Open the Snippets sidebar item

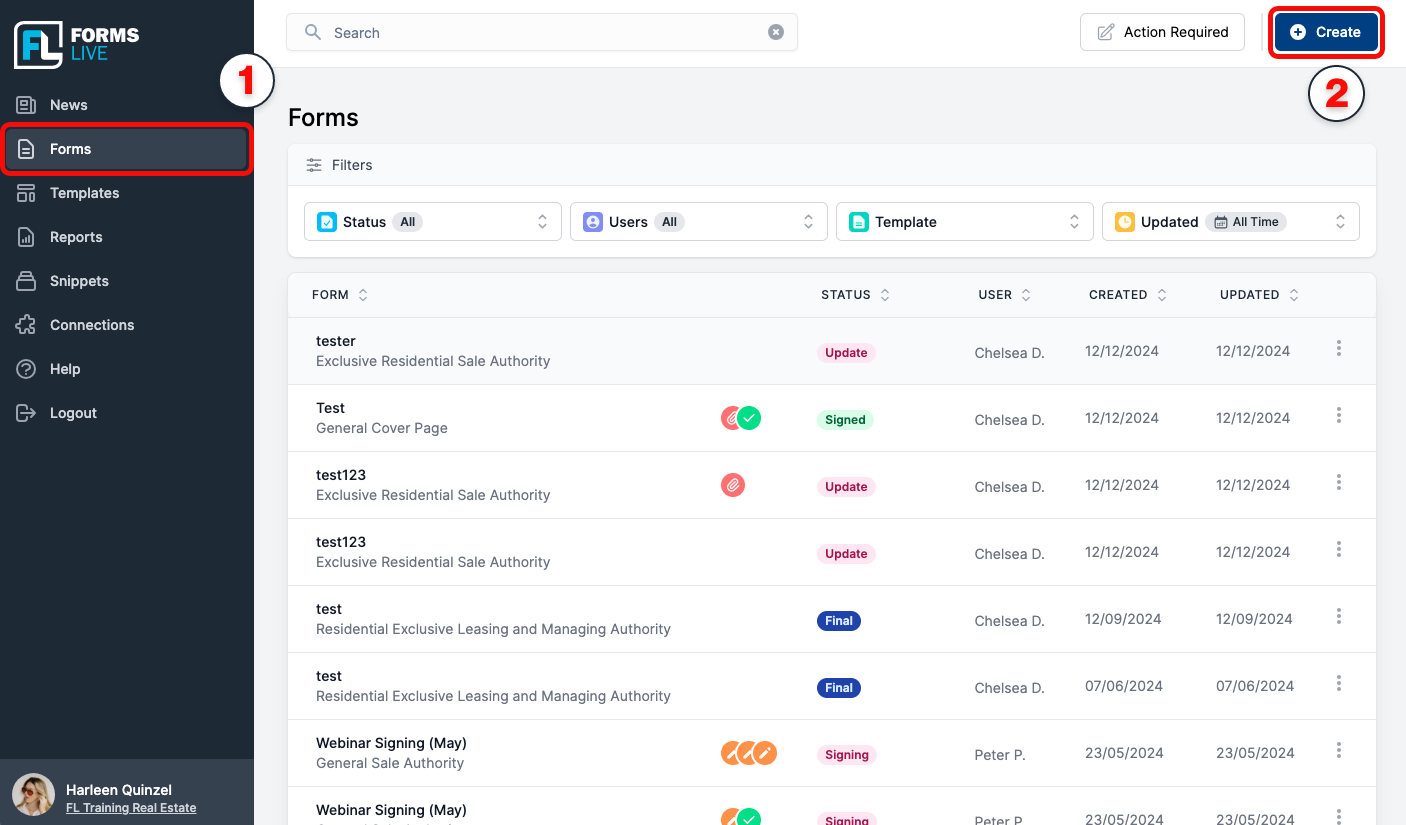(79, 281)
